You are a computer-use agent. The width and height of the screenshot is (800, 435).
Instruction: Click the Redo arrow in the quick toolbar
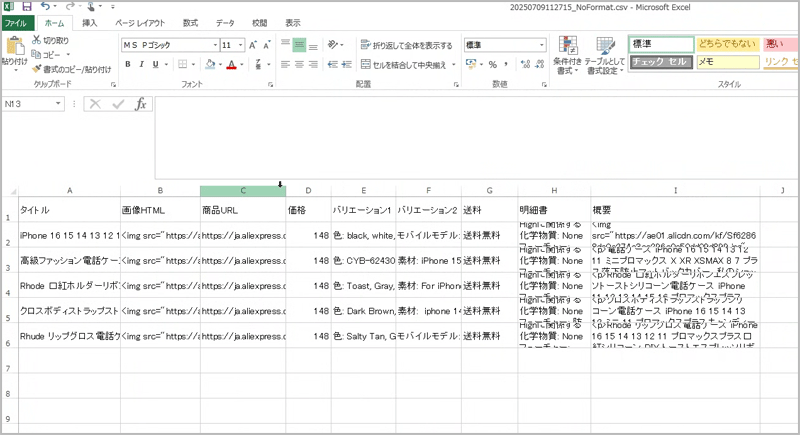[69, 7]
